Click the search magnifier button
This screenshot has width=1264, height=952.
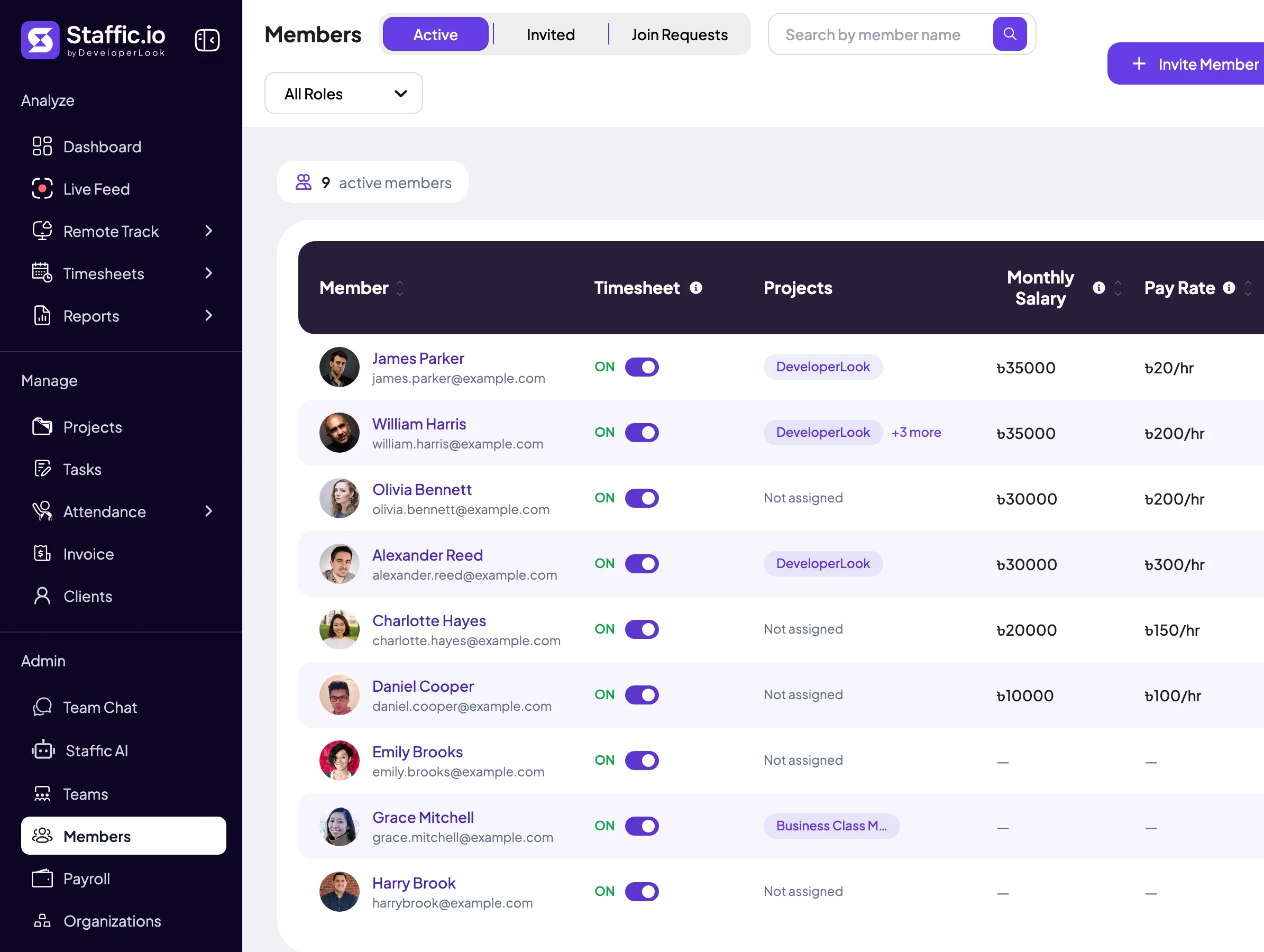[1010, 34]
